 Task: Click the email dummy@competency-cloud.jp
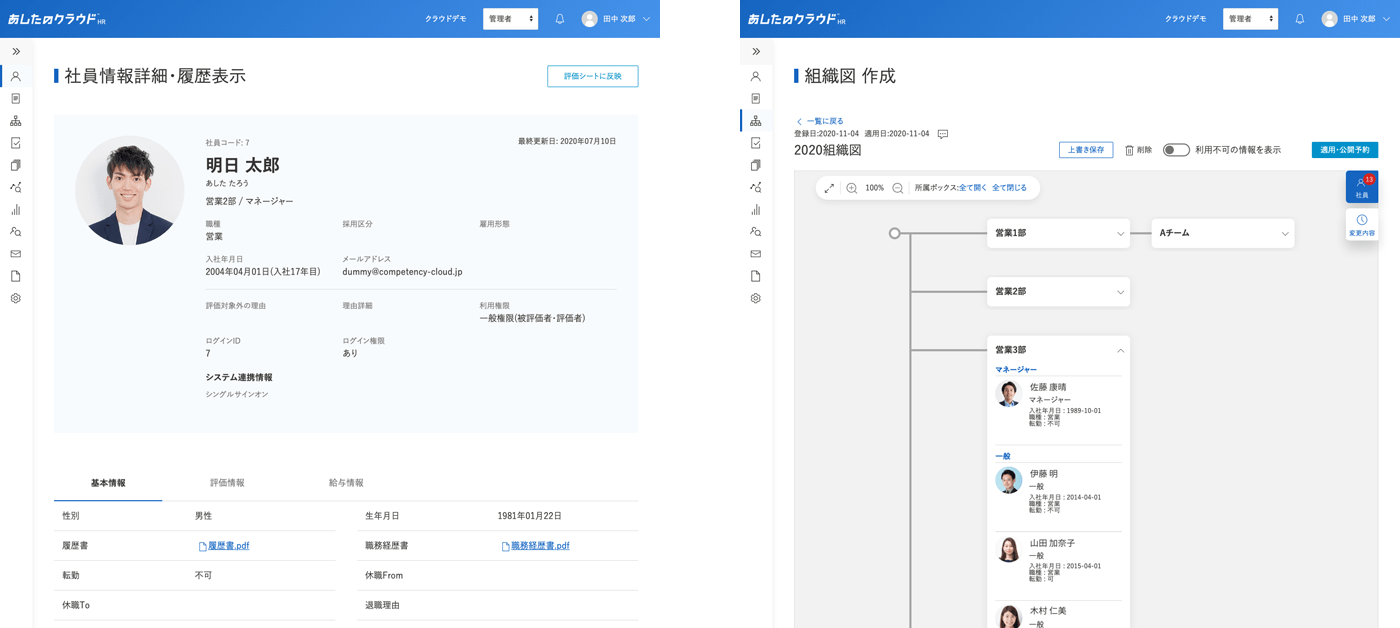click(402, 272)
